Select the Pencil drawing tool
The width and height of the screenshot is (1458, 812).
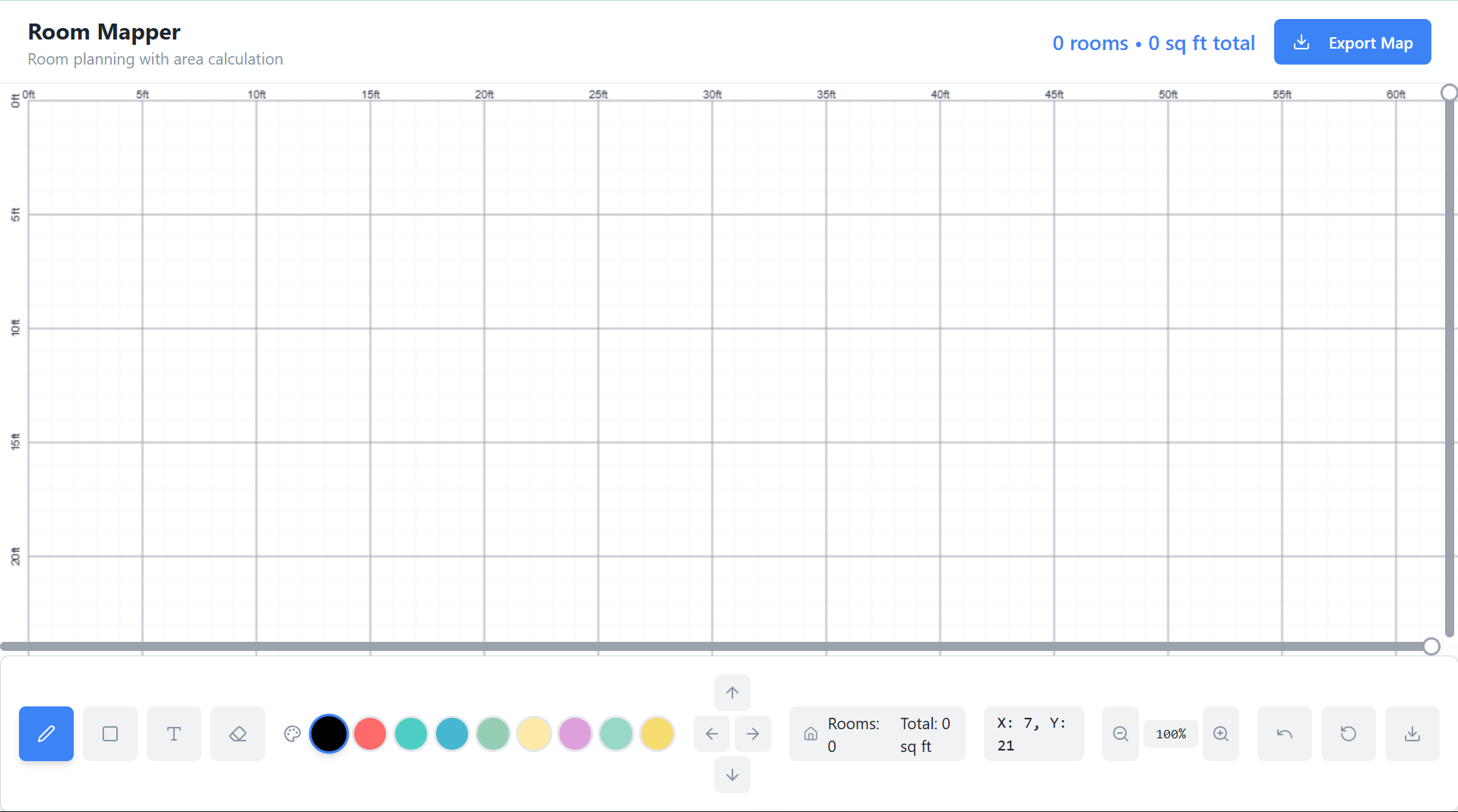pos(46,733)
